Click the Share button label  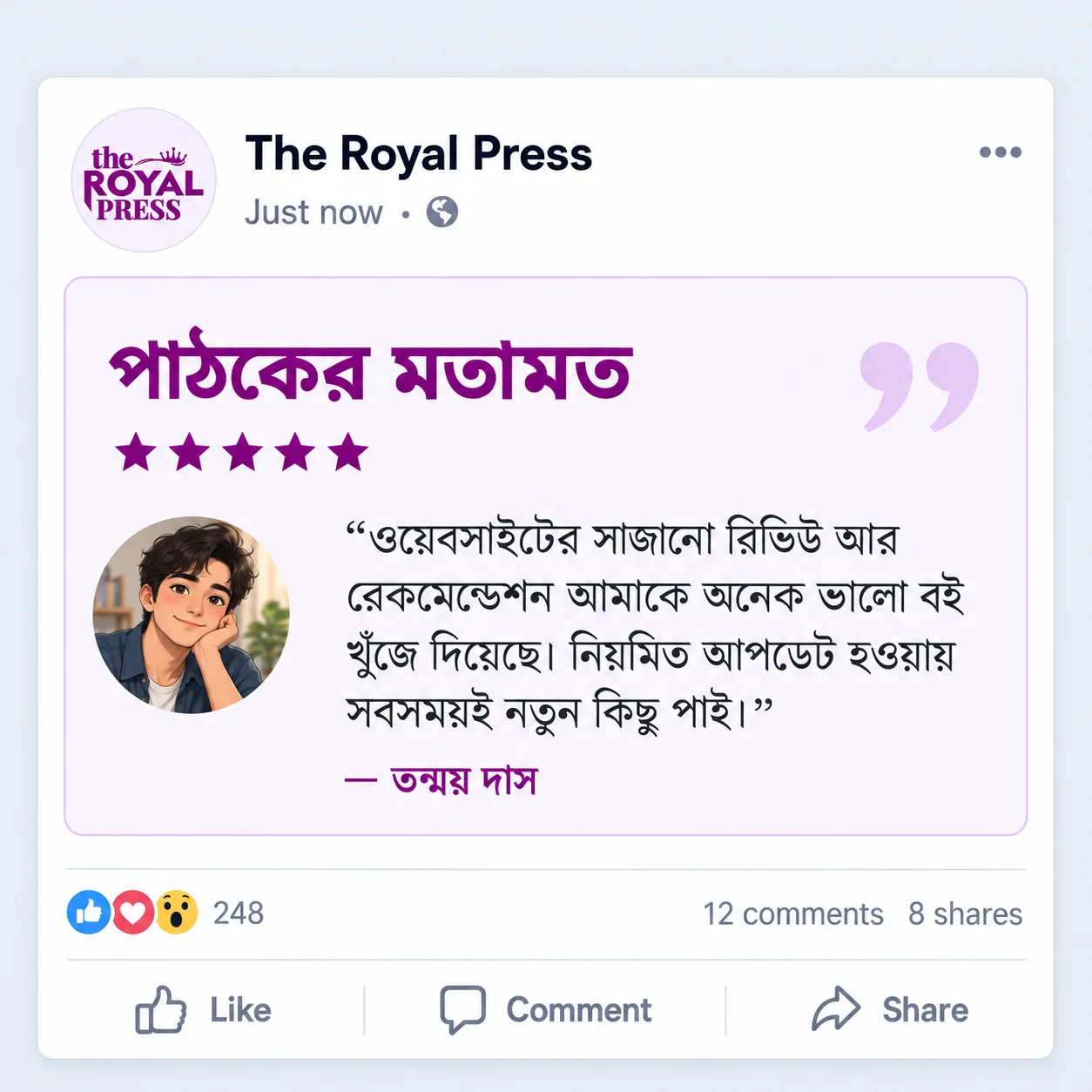click(x=926, y=1010)
